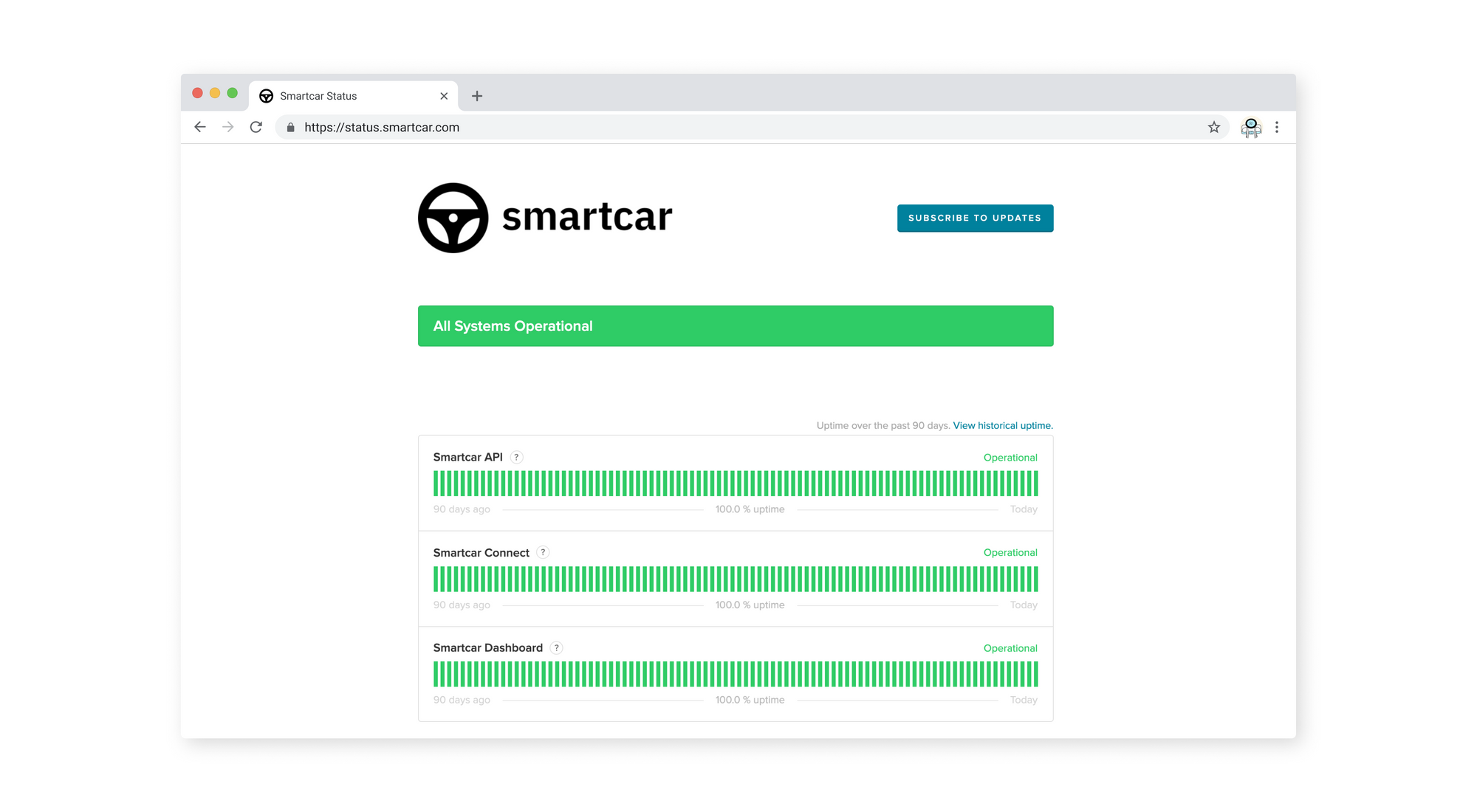Select the oldest uptime bar under Smartcar Connect
This screenshot has width=1477, height=812.
[x=436, y=579]
